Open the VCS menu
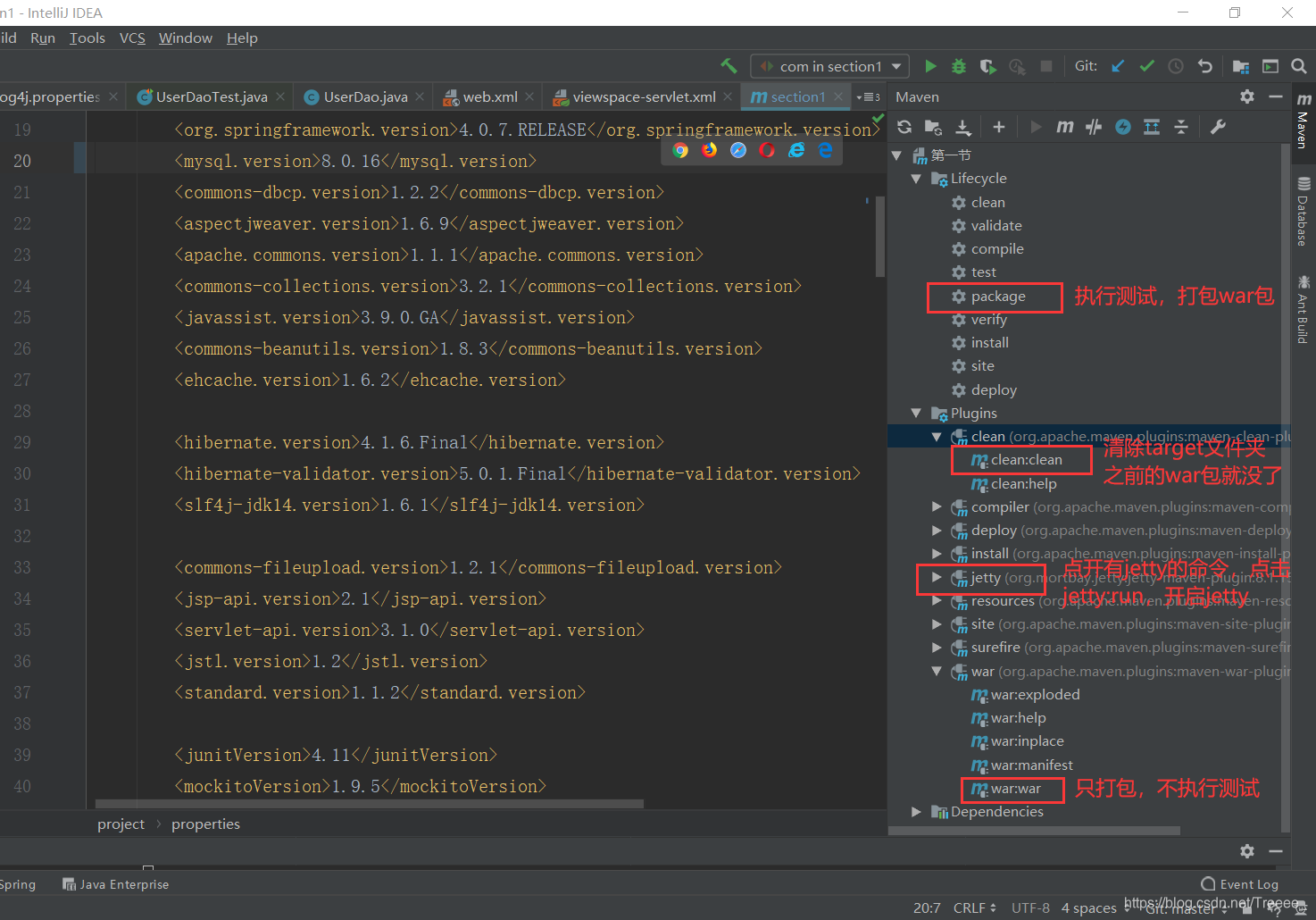Screen dimensions: 1316x920 132,38
